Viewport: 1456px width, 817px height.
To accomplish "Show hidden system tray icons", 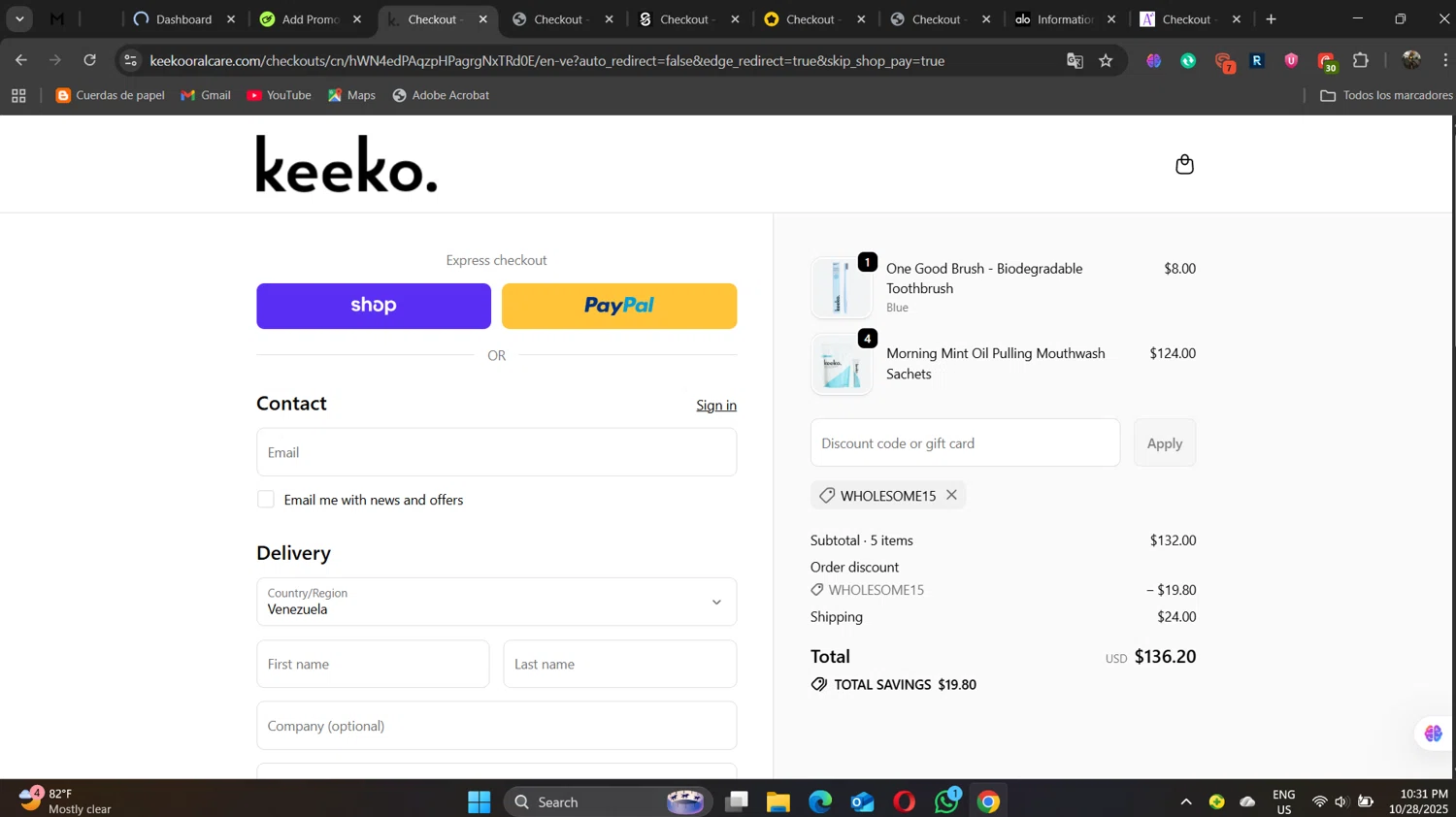I will (x=1185, y=801).
